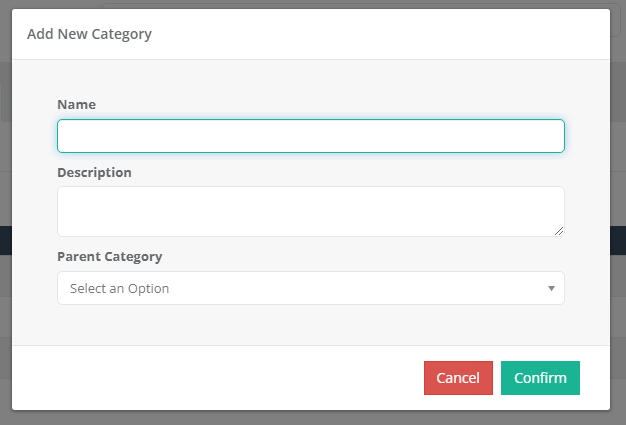This screenshot has width=626, height=425.
Task: Click the "Add New Category" dialog title
Action: click(x=89, y=34)
